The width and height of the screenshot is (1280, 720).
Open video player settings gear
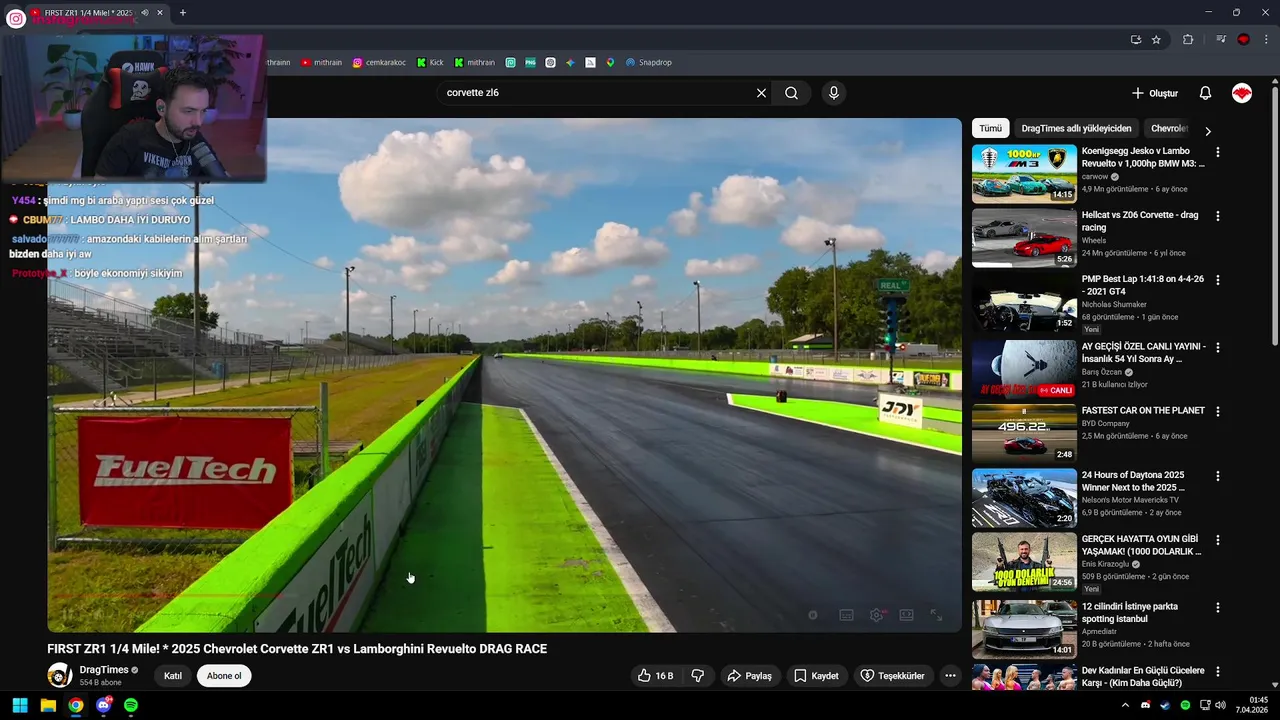(876, 615)
